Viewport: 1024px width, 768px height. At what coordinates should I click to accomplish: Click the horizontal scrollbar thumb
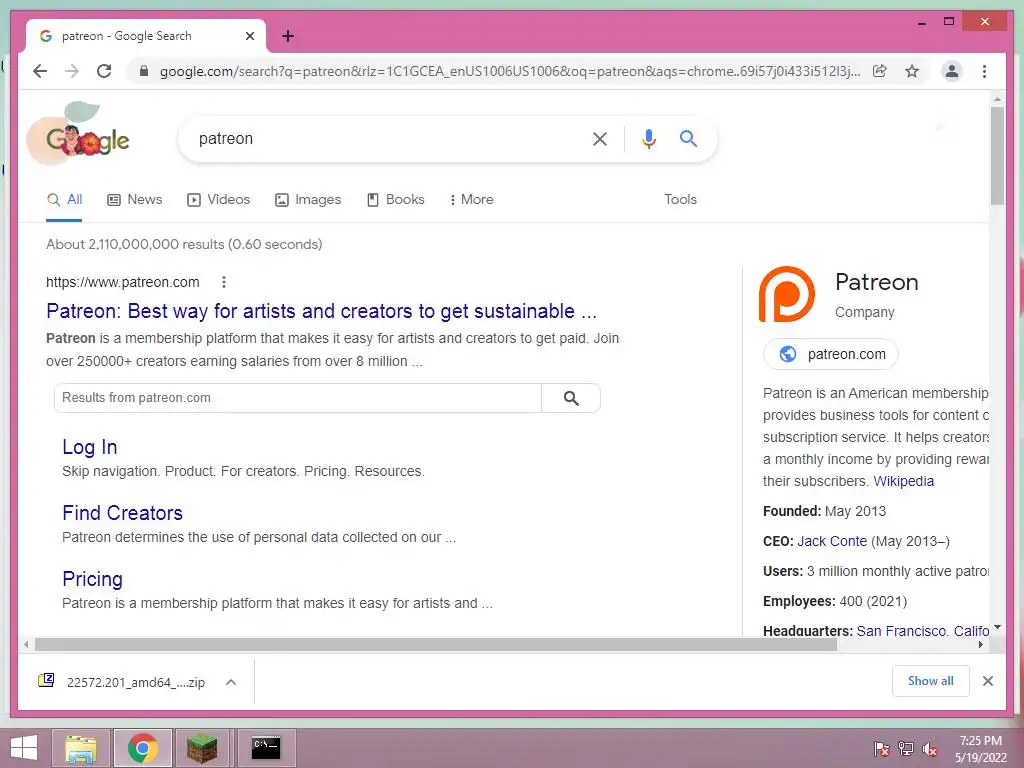(436, 645)
